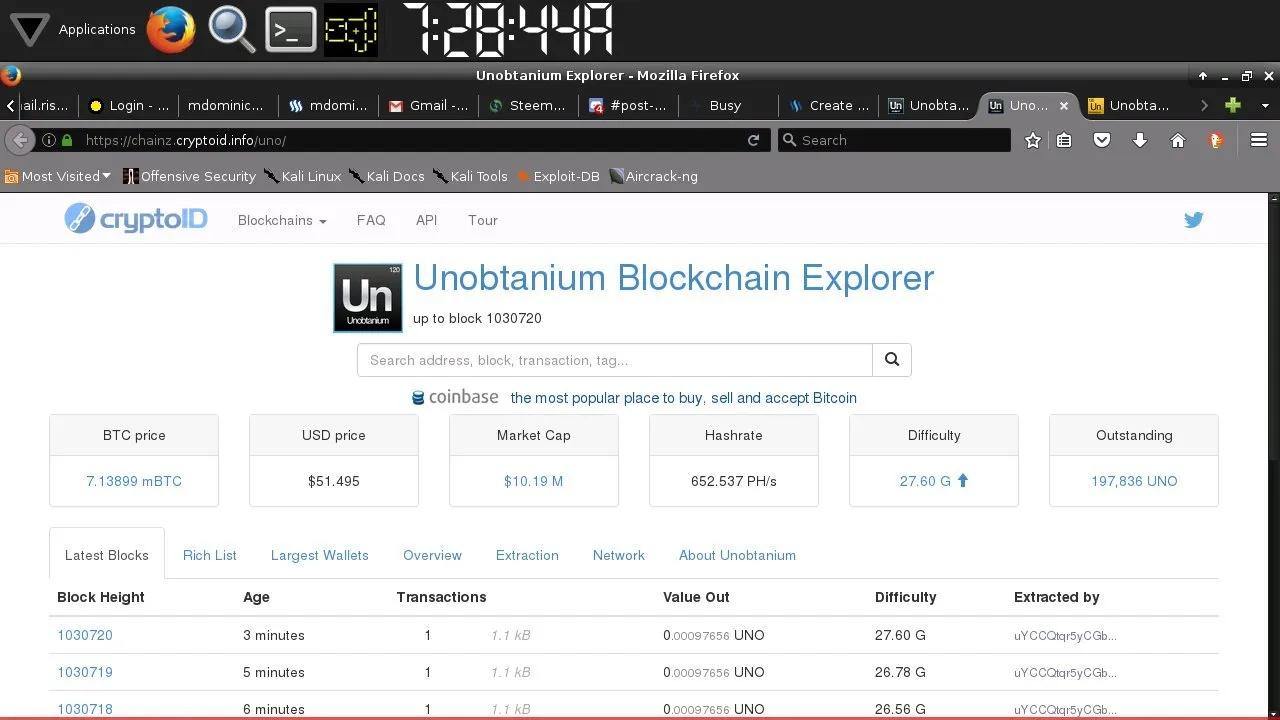Select the Latest Blocks tab

[x=107, y=555]
